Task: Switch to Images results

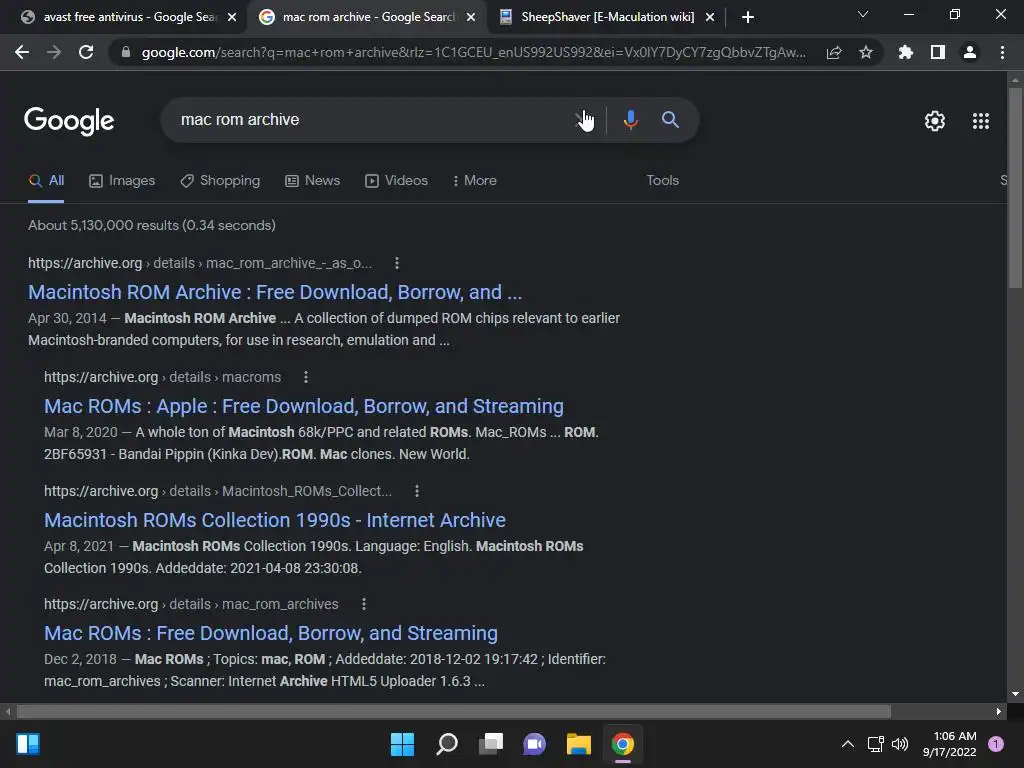Action: click(122, 180)
